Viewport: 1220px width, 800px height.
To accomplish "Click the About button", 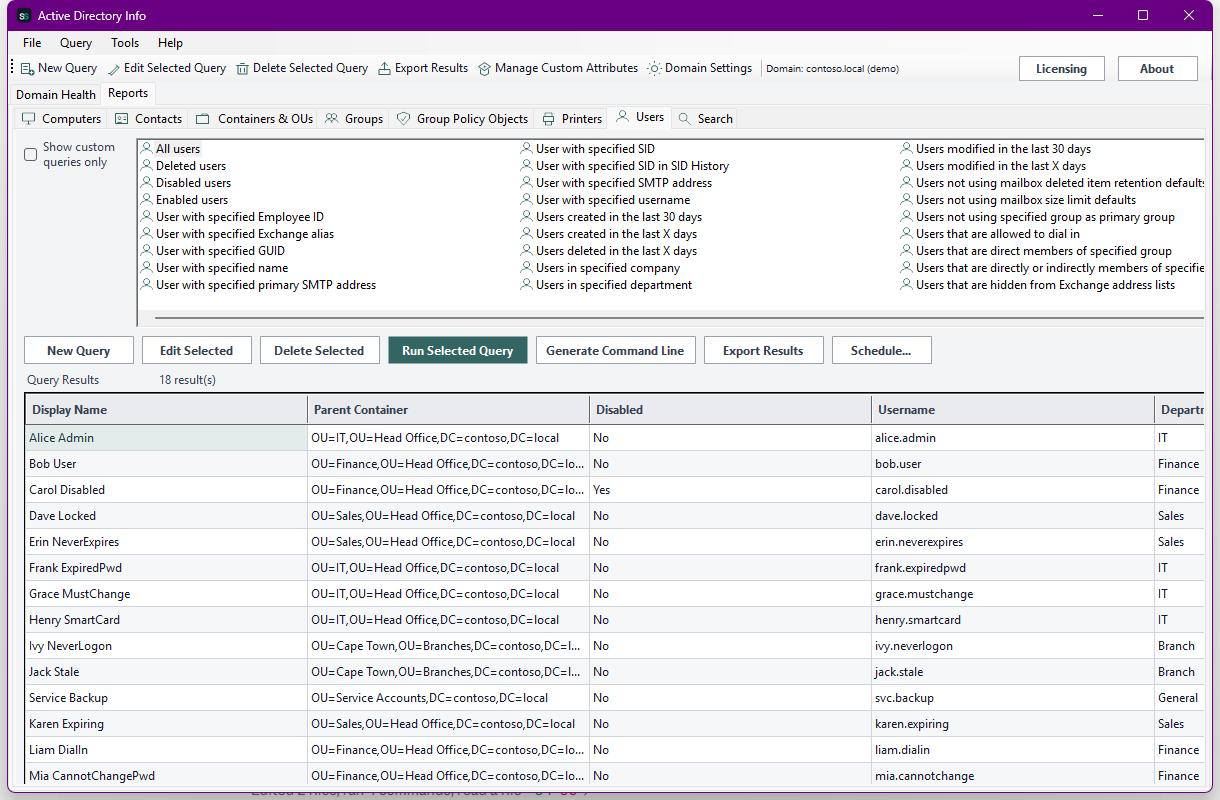I will pyautogui.click(x=1156, y=69).
